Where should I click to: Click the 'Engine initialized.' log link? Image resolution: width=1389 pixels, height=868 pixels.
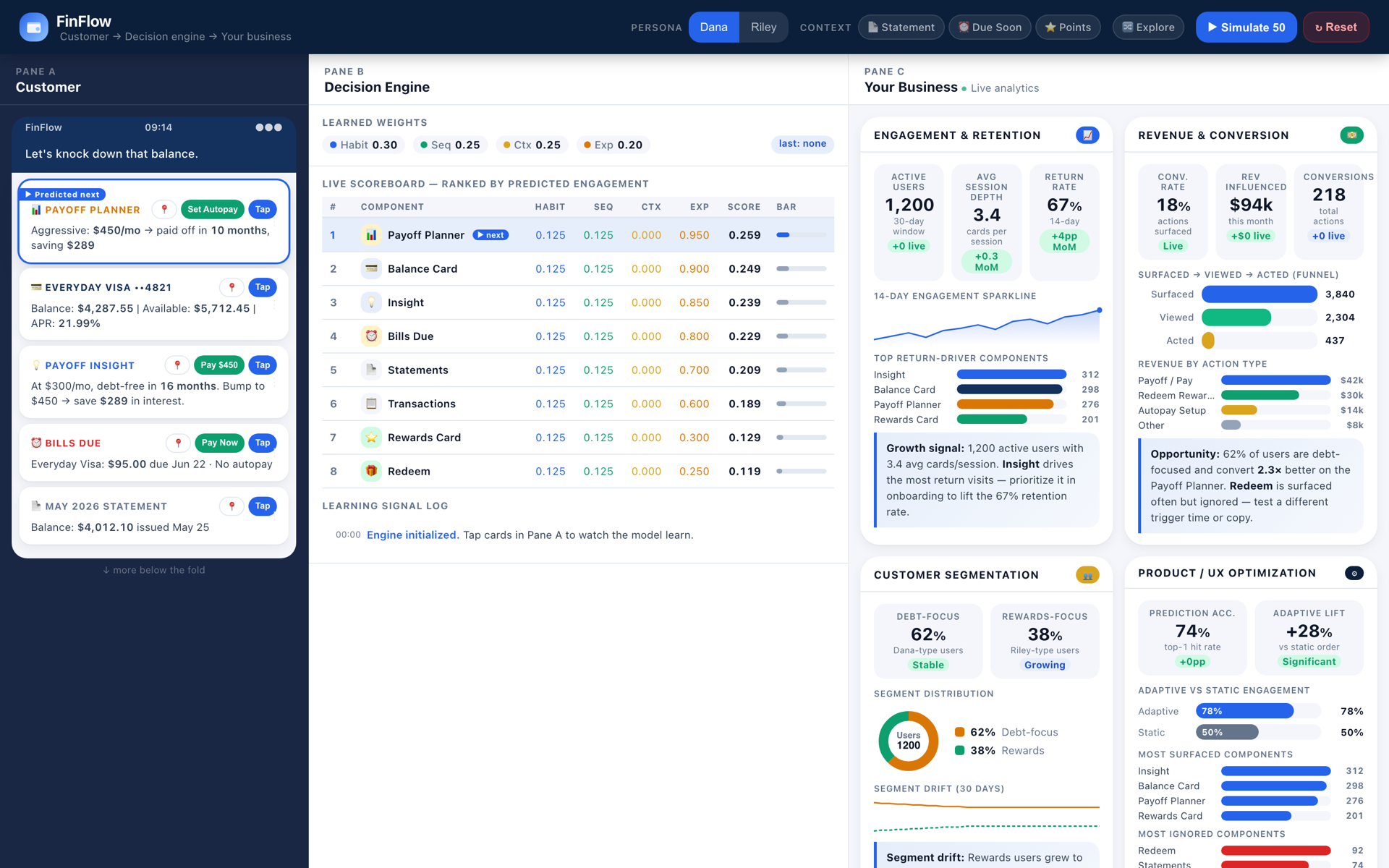coord(412,535)
